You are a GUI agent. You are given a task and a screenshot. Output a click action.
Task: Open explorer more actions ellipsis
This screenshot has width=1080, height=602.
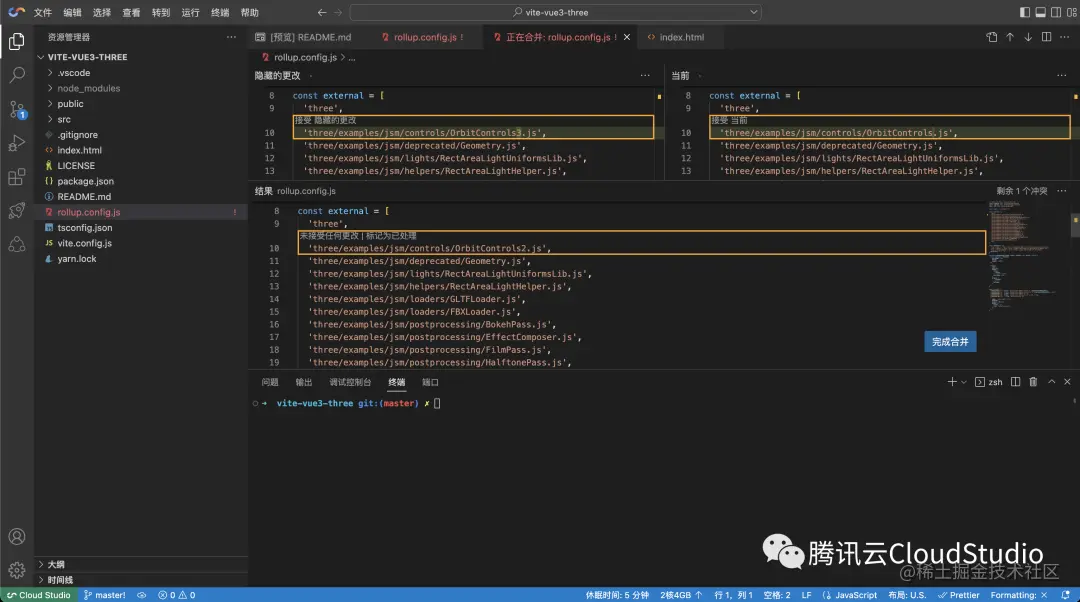pos(231,37)
